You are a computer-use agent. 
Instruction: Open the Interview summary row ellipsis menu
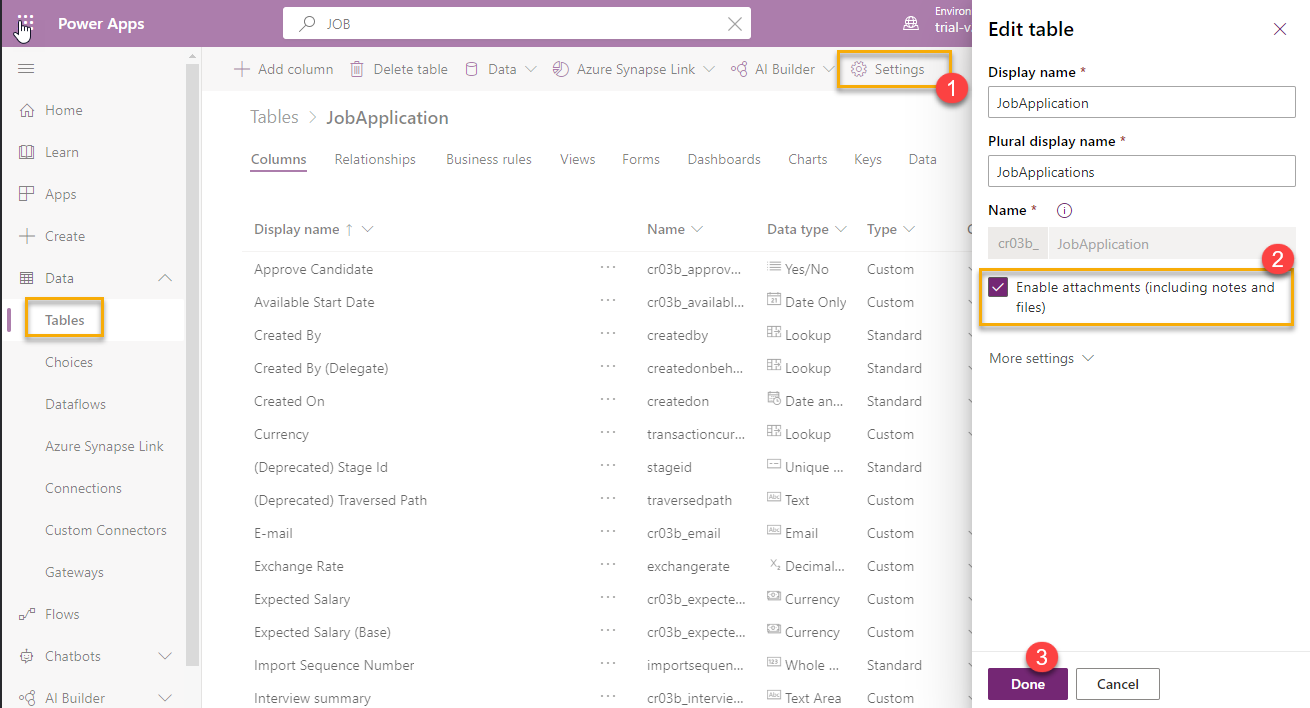tap(608, 697)
